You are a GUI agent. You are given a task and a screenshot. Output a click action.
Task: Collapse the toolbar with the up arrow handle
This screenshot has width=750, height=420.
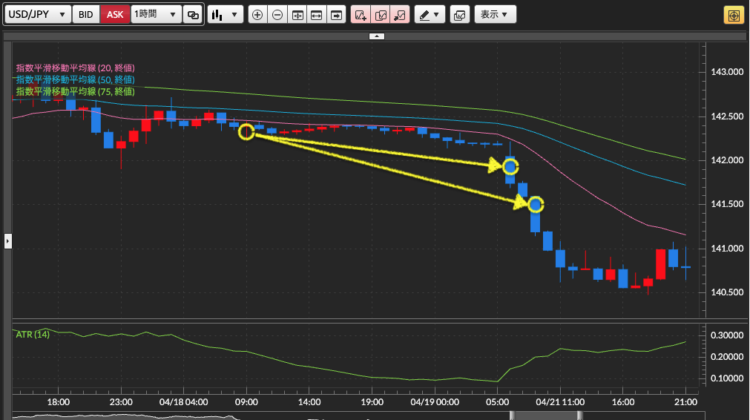(x=376, y=36)
